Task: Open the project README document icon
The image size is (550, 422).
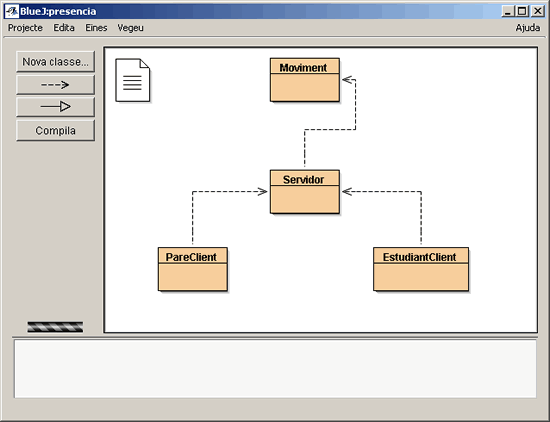Action: coord(133,80)
